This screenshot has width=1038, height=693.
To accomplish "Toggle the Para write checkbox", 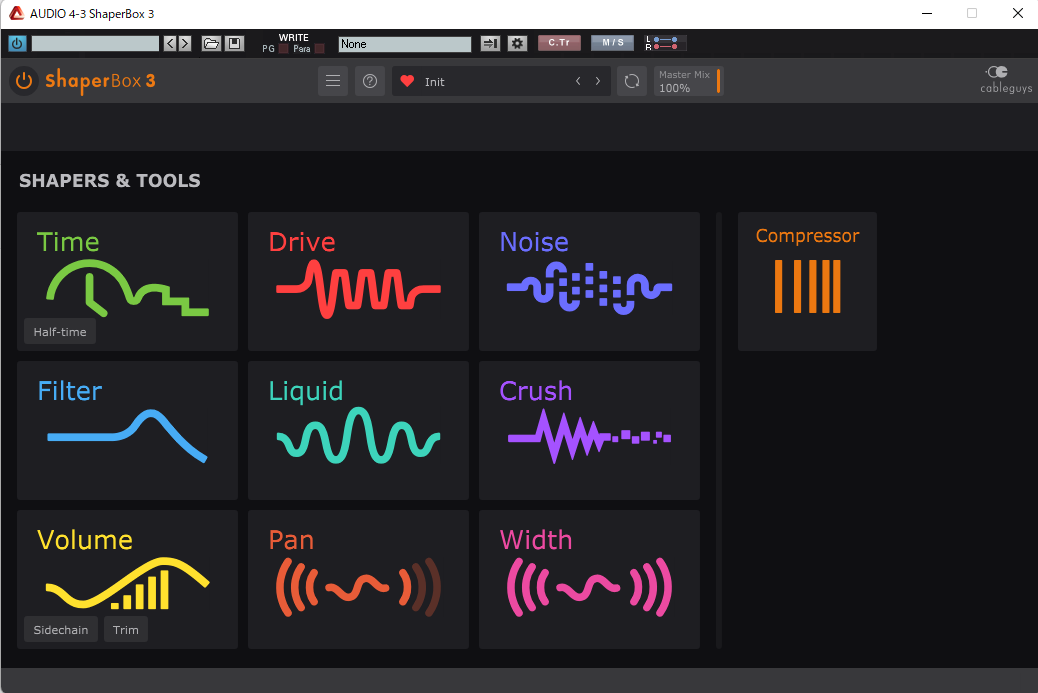I will point(320,48).
